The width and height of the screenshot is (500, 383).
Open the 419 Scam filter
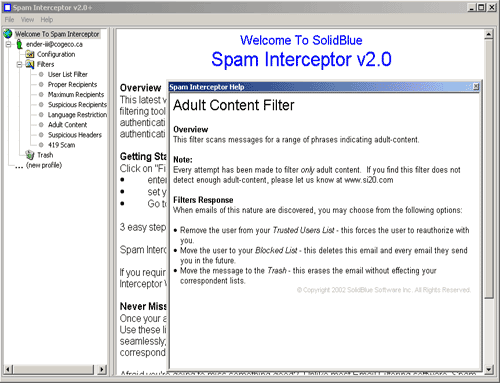tap(61, 145)
